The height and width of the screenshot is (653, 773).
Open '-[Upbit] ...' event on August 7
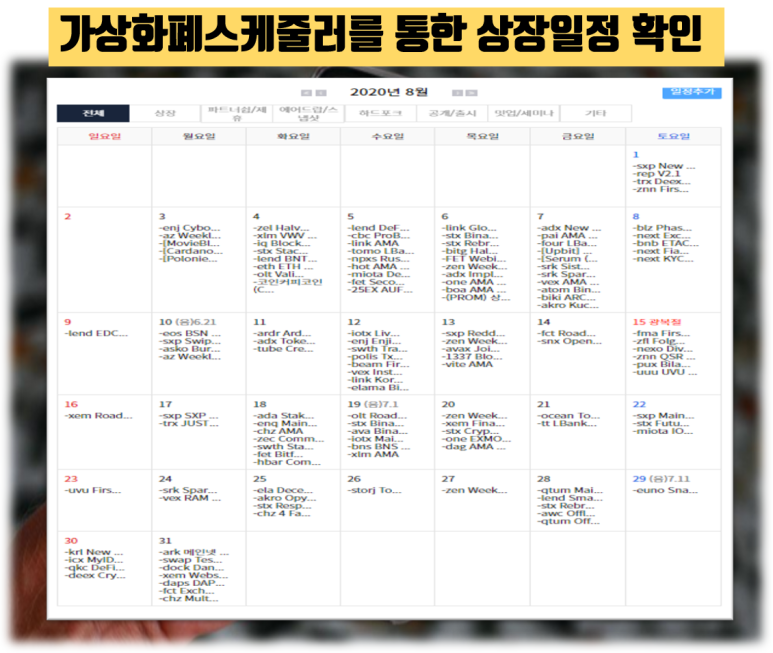tap(564, 251)
